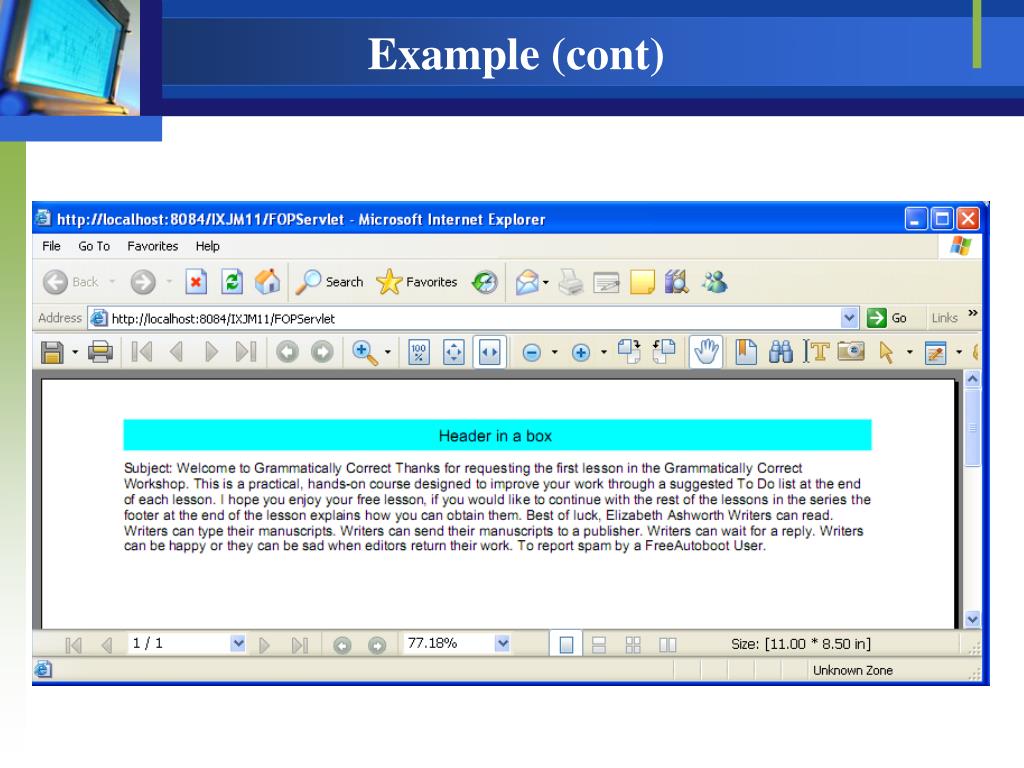The height and width of the screenshot is (768, 1024).
Task: Click the Refresh page icon
Action: tap(232, 282)
